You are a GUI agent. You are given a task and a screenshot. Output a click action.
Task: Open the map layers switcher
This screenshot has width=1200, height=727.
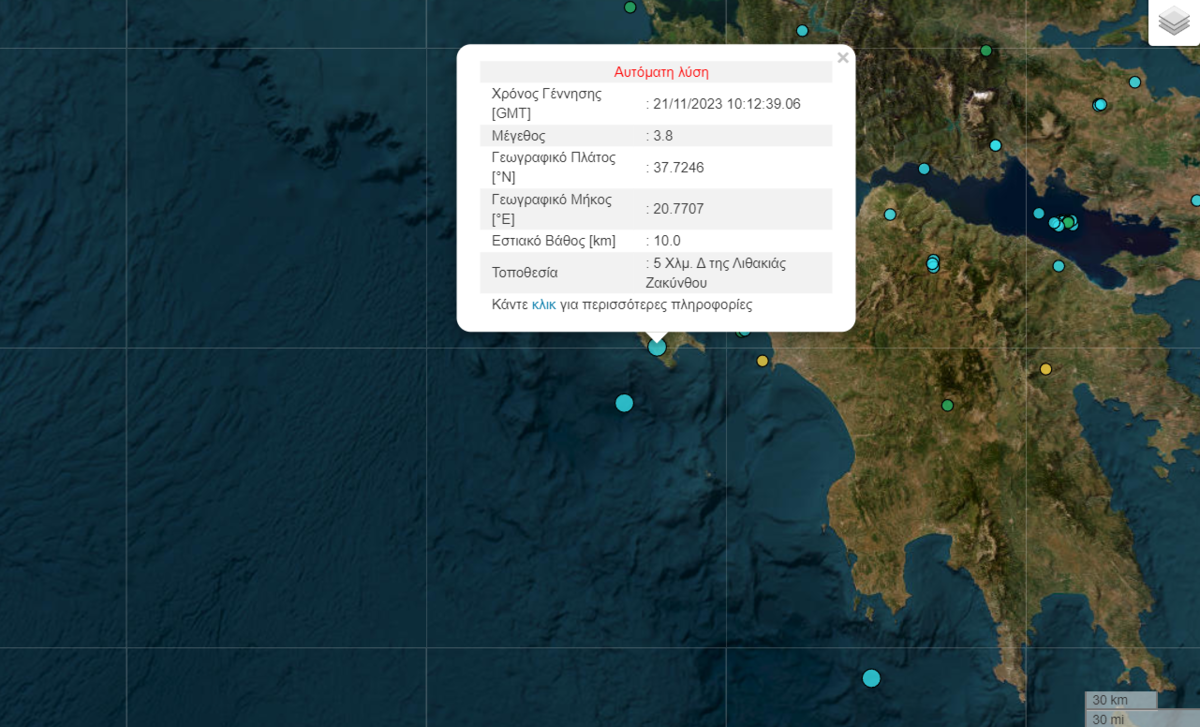(x=1173, y=21)
